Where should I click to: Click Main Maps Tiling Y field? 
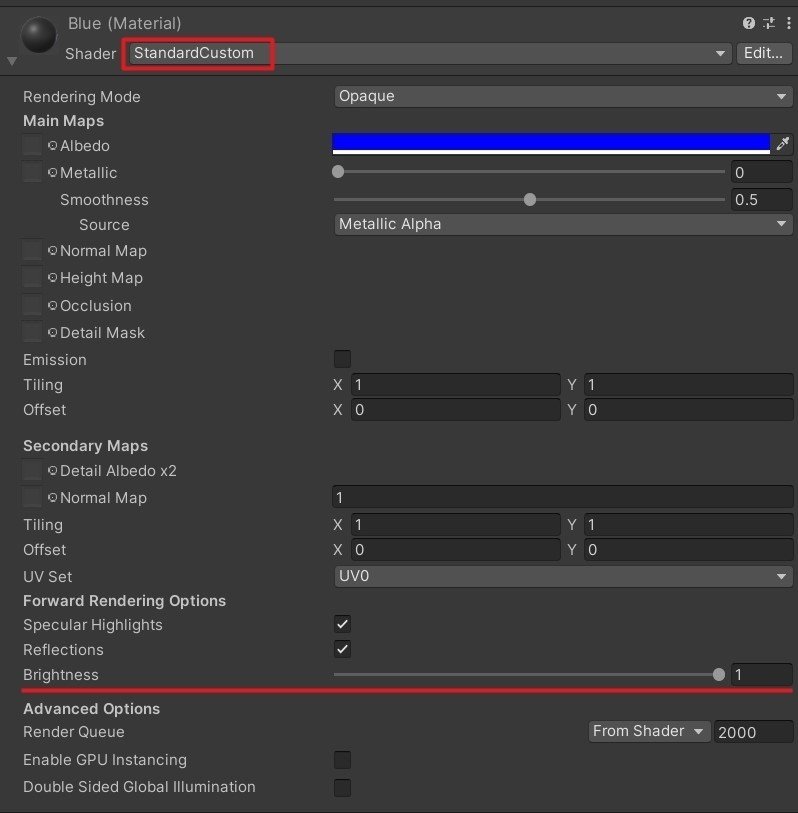coord(688,385)
